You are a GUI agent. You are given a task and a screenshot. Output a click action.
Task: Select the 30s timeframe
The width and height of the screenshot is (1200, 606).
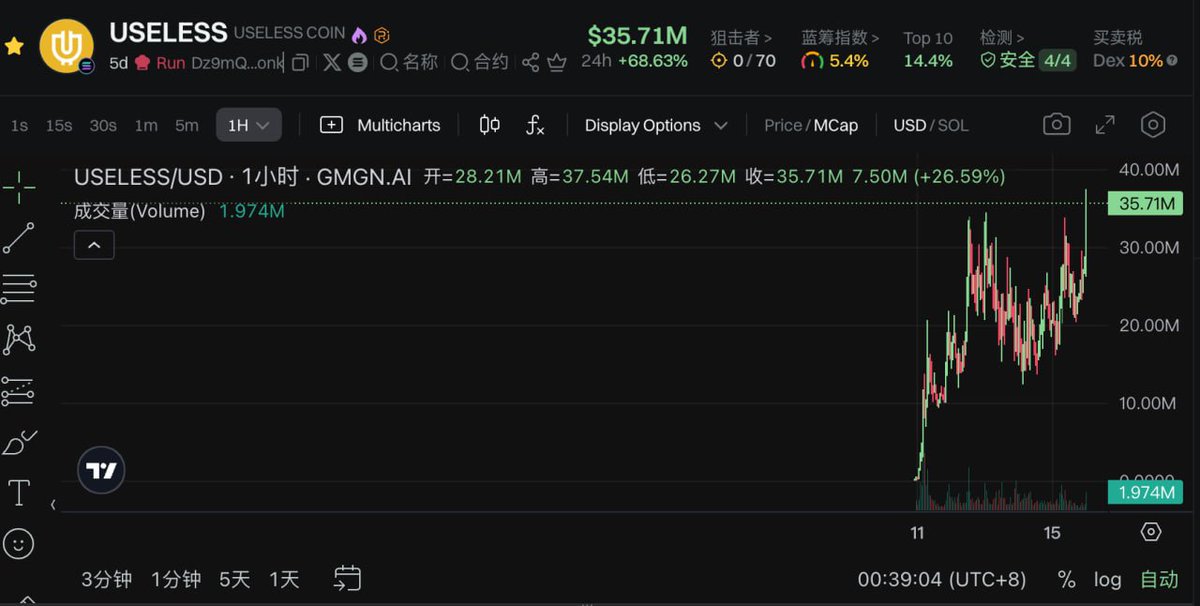point(103,125)
